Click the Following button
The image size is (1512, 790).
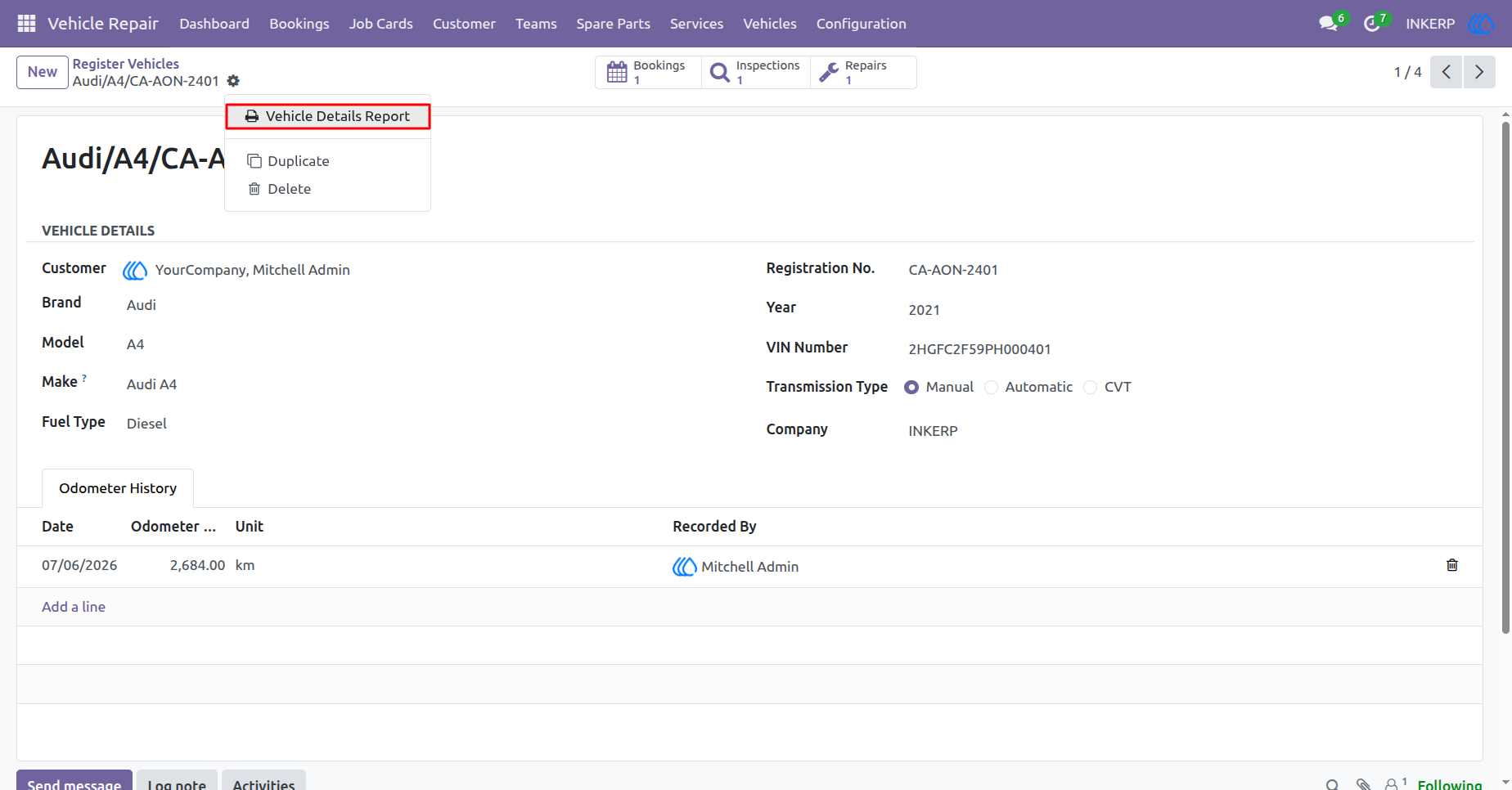tap(1450, 783)
